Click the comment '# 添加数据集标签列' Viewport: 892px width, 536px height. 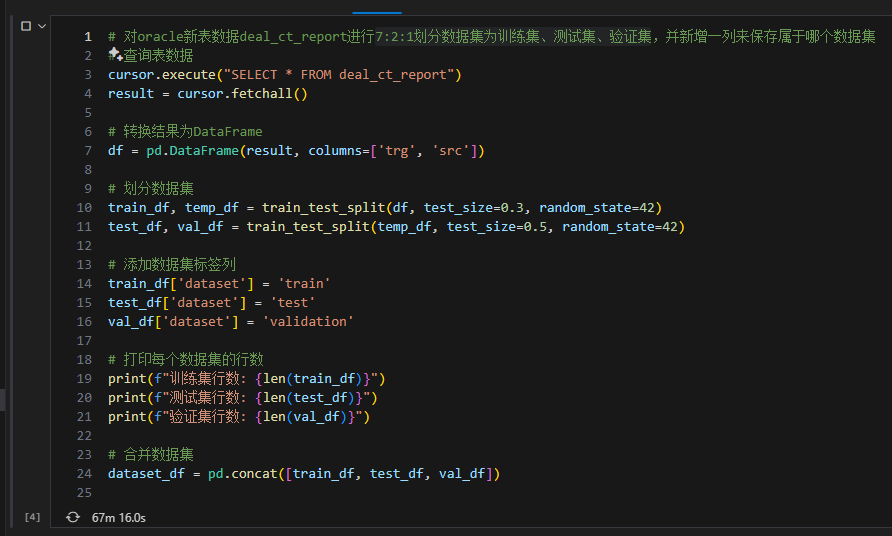tap(172, 265)
